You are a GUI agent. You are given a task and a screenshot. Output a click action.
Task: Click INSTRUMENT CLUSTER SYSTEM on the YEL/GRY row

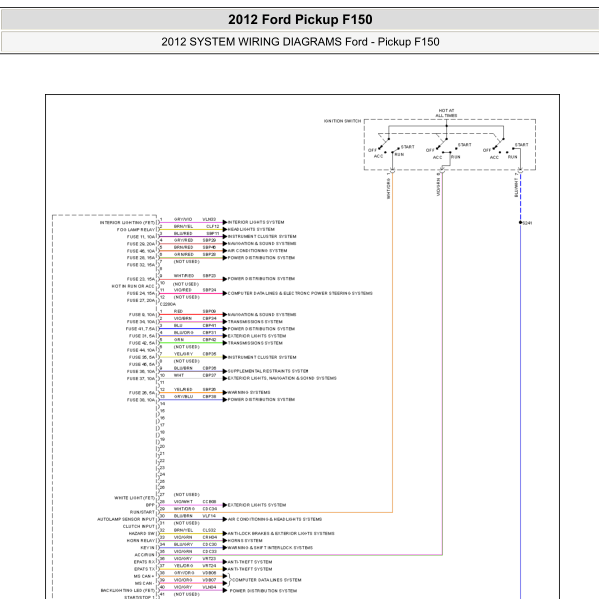(262, 358)
